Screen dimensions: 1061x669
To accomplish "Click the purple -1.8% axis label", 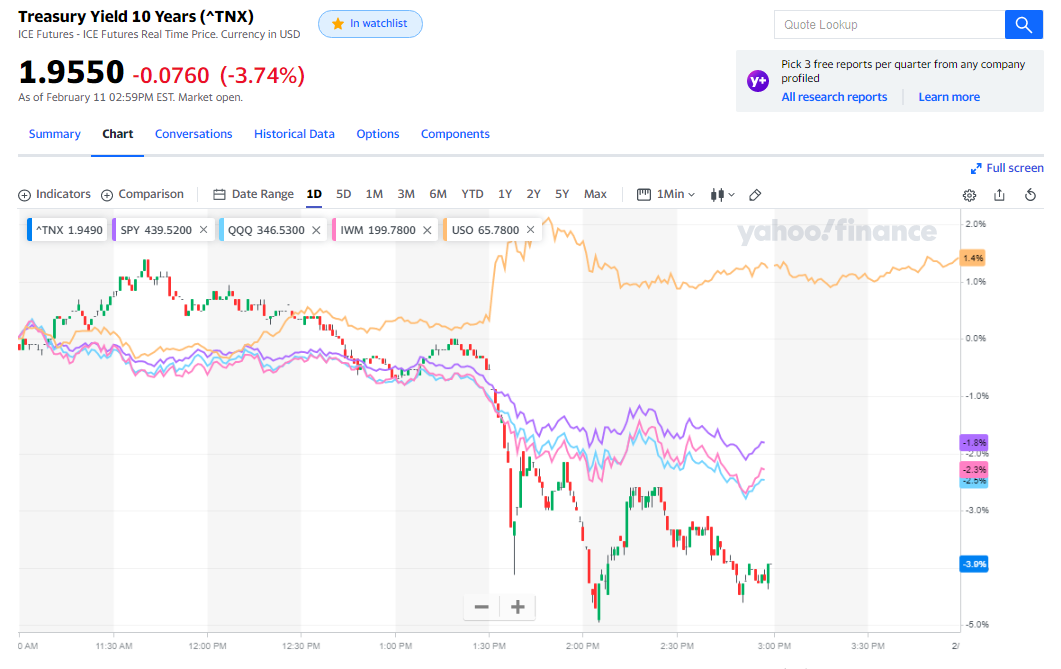I will [974, 442].
